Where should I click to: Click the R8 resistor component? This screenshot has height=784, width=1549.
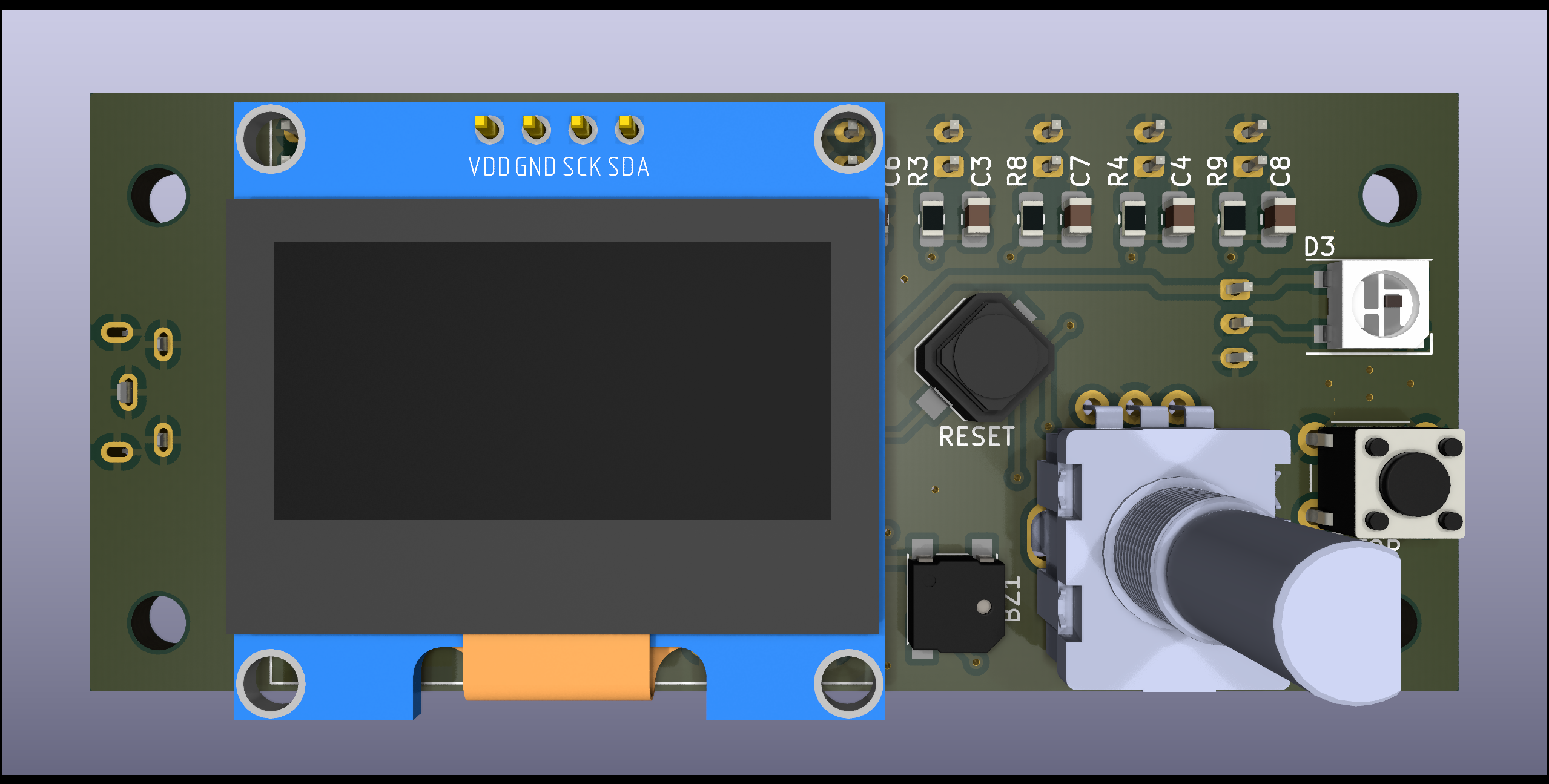click(x=1031, y=218)
